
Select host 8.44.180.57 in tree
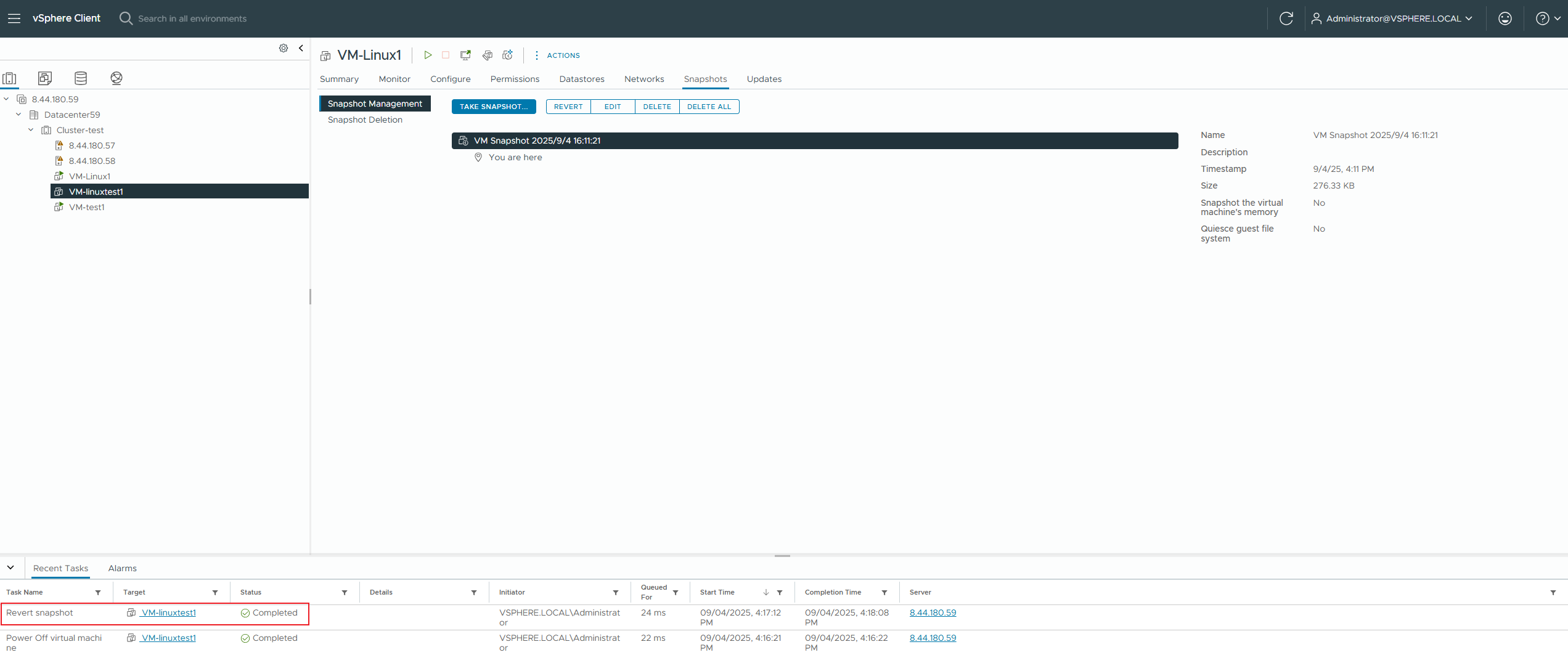(x=92, y=145)
